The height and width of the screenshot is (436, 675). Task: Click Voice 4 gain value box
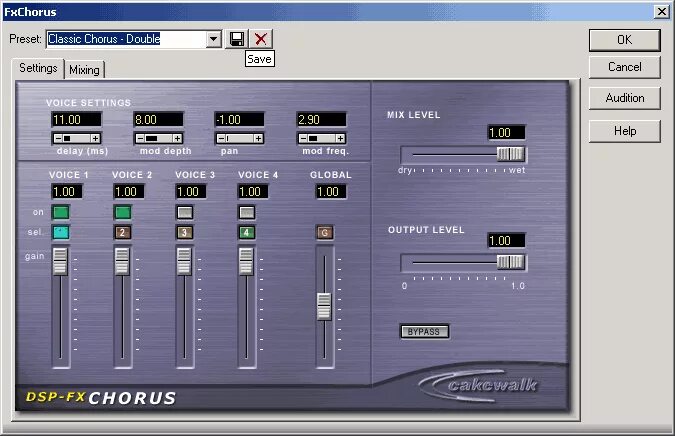tap(253, 192)
